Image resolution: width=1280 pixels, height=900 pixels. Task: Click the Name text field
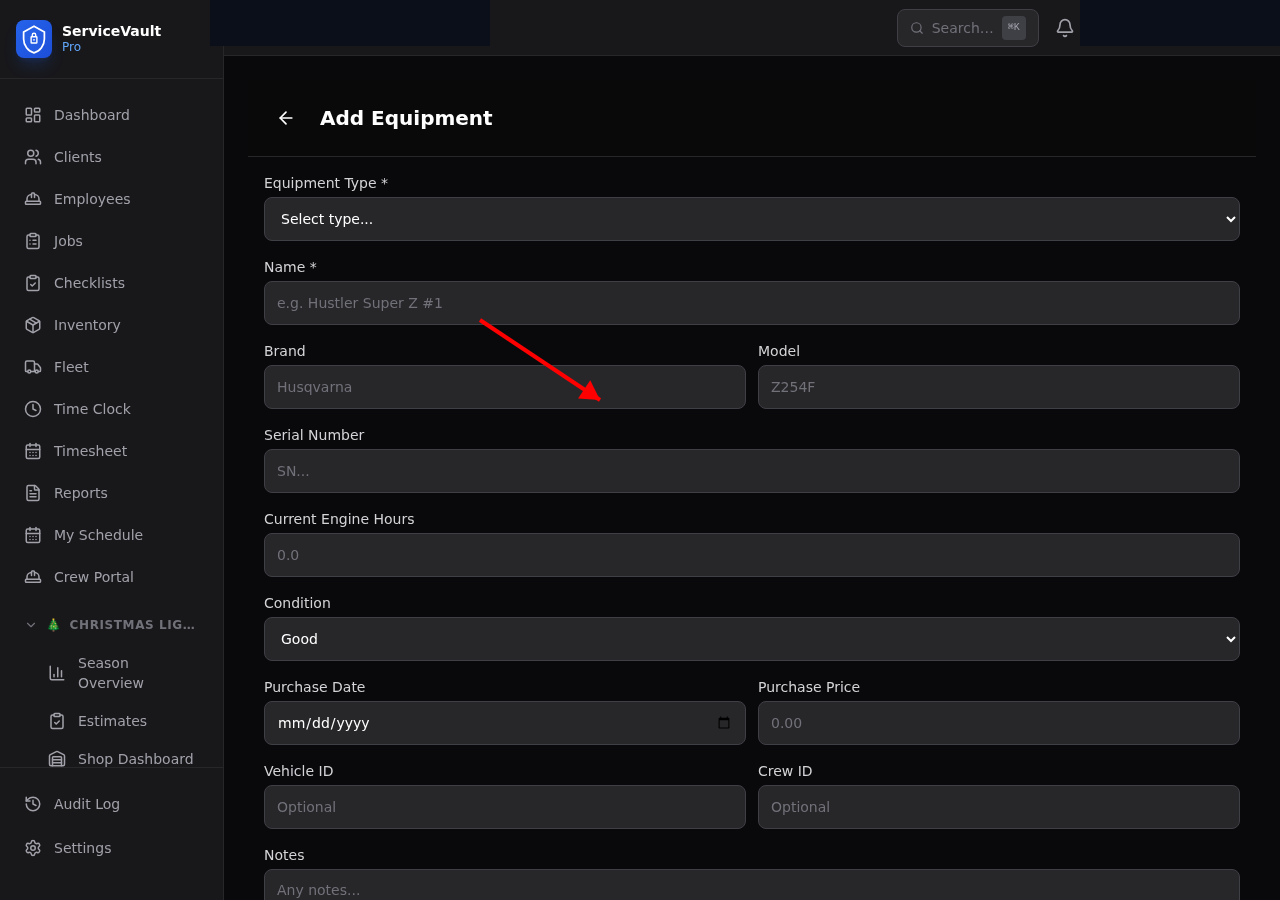click(751, 303)
